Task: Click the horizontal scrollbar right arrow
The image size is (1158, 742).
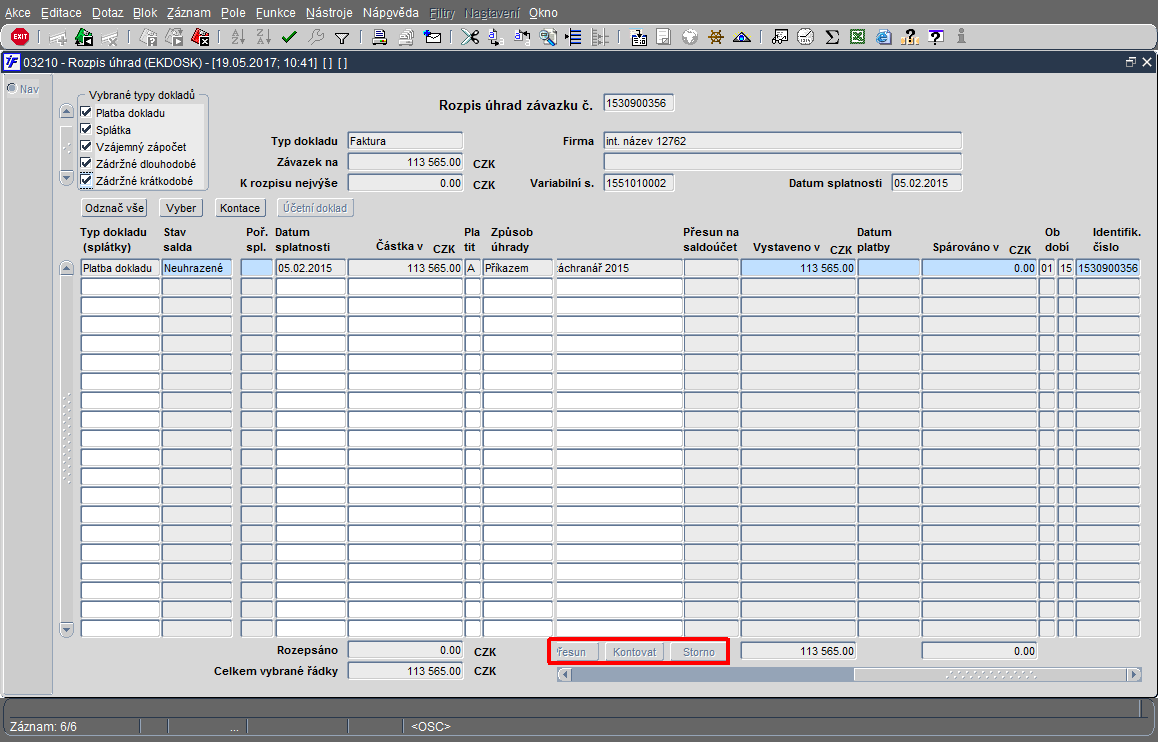Action: (x=1134, y=674)
